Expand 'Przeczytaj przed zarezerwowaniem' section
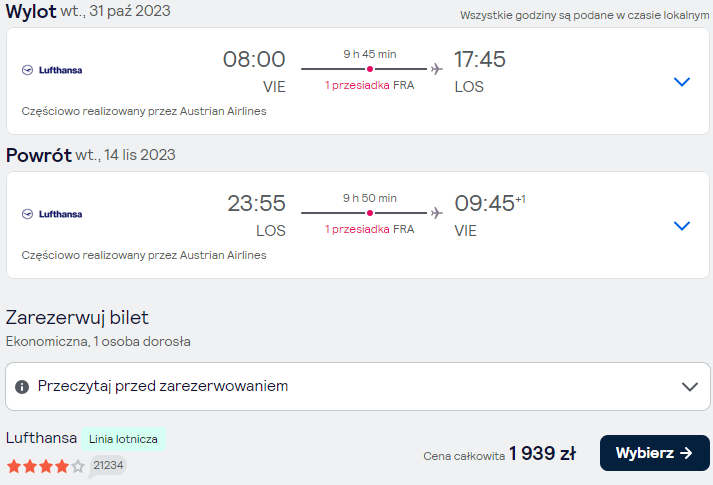 [357, 386]
